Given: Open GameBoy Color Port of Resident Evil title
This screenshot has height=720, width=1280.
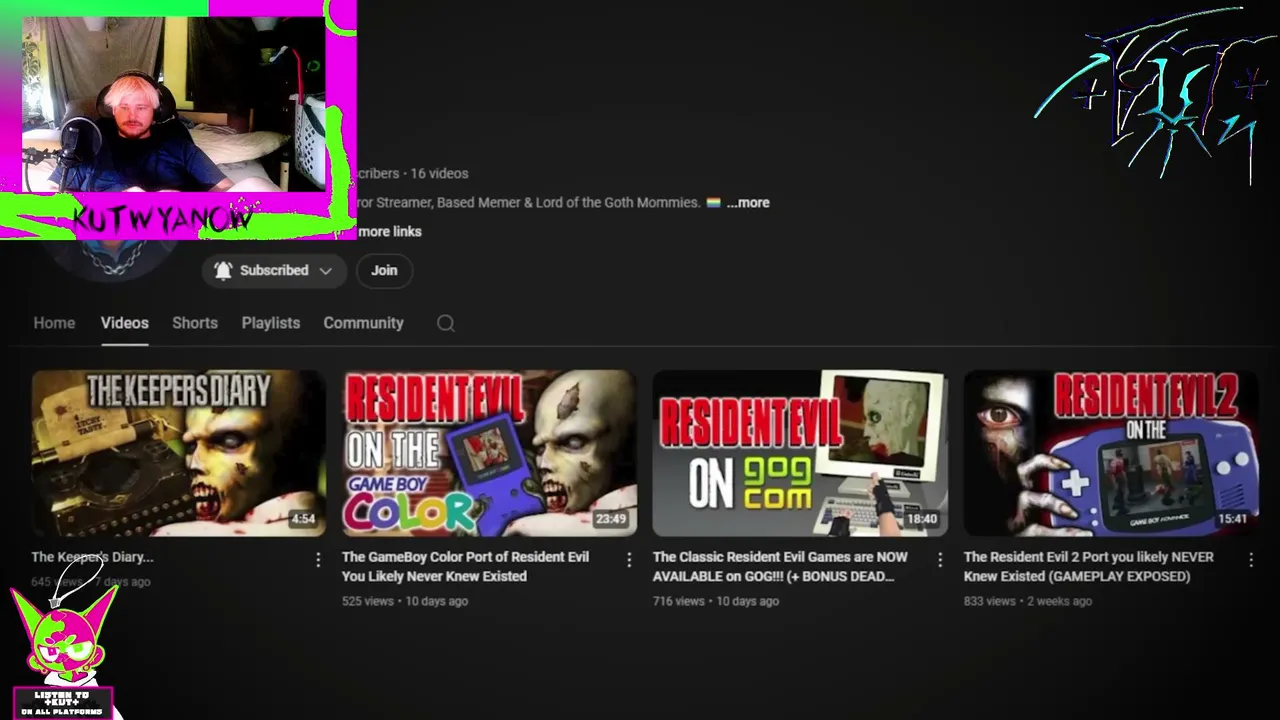Looking at the screenshot, I should [465, 566].
